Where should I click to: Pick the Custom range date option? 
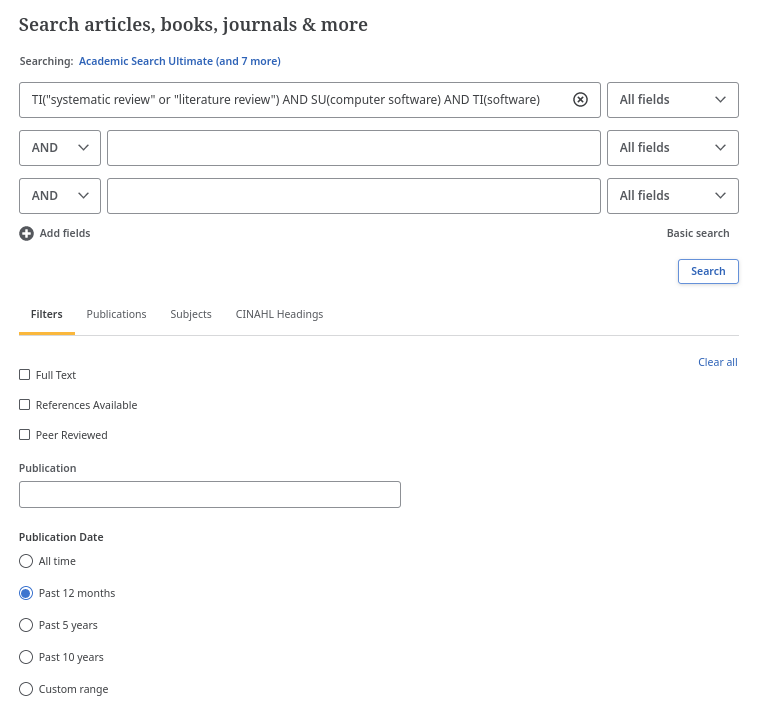tap(26, 689)
